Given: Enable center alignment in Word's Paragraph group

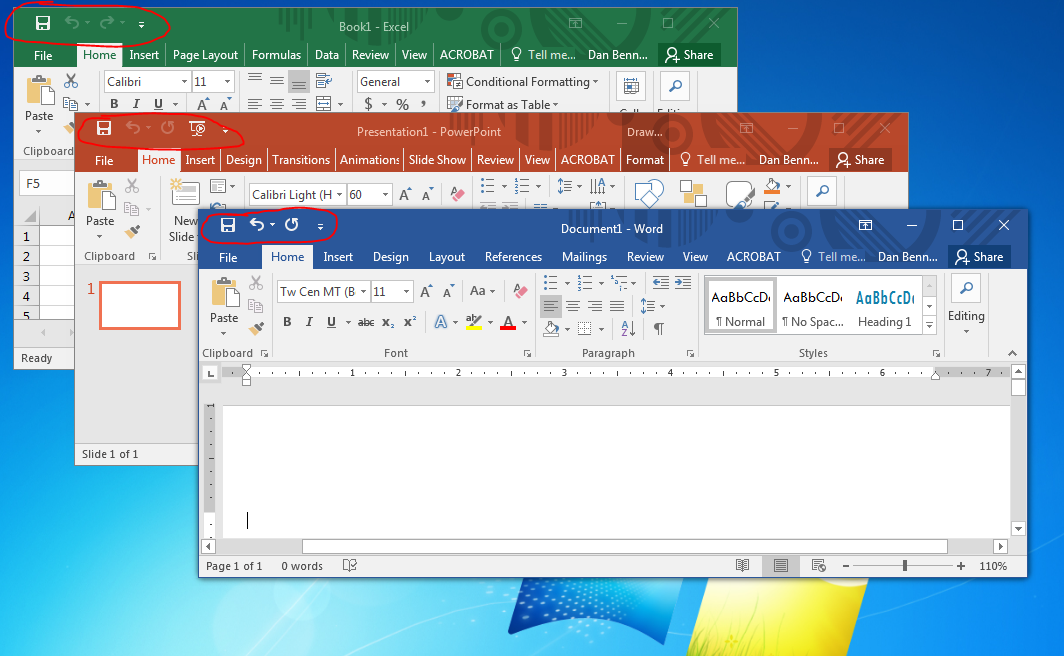Looking at the screenshot, I should pyautogui.click(x=573, y=306).
